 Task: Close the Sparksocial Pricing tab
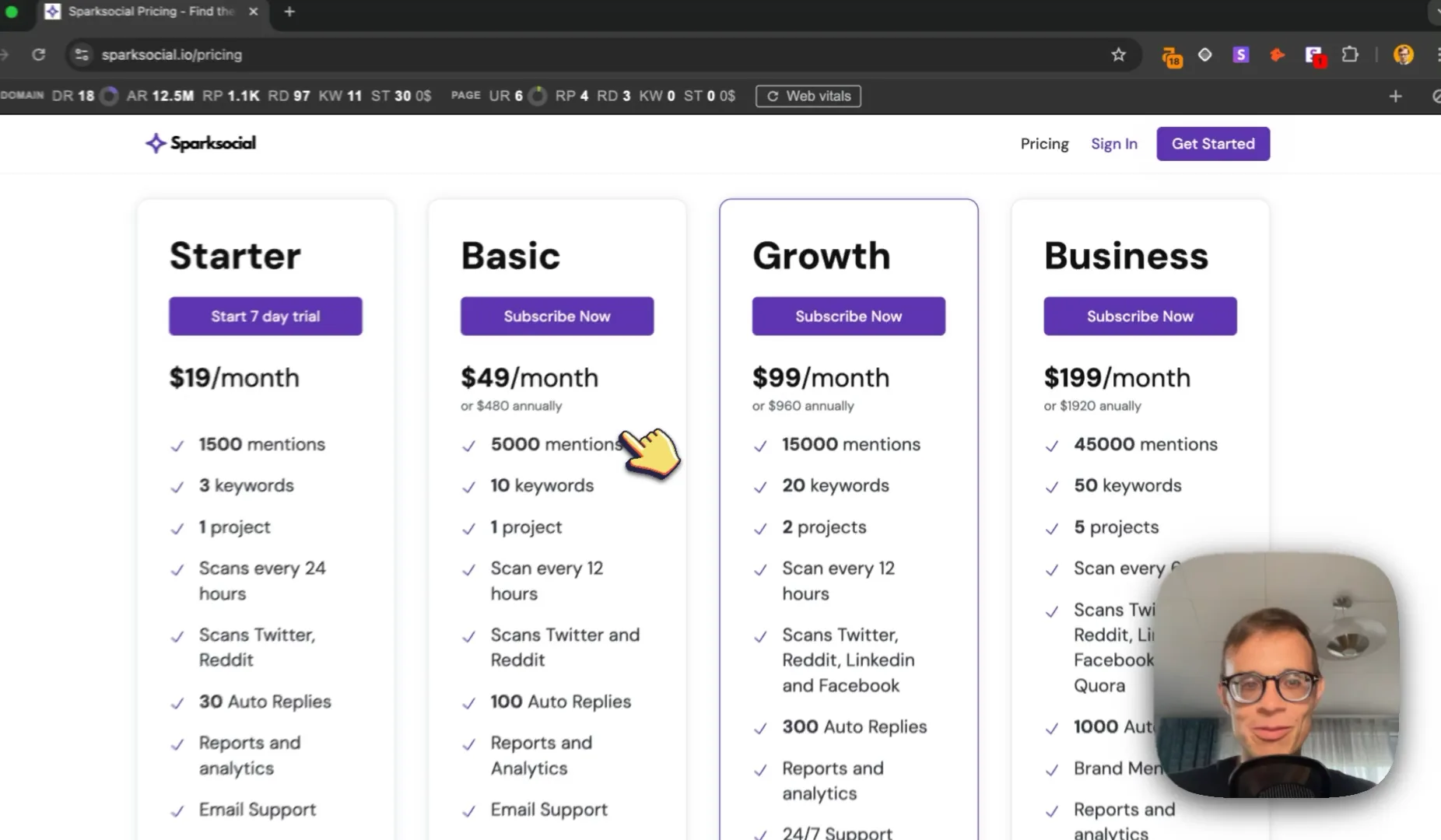pos(253,12)
